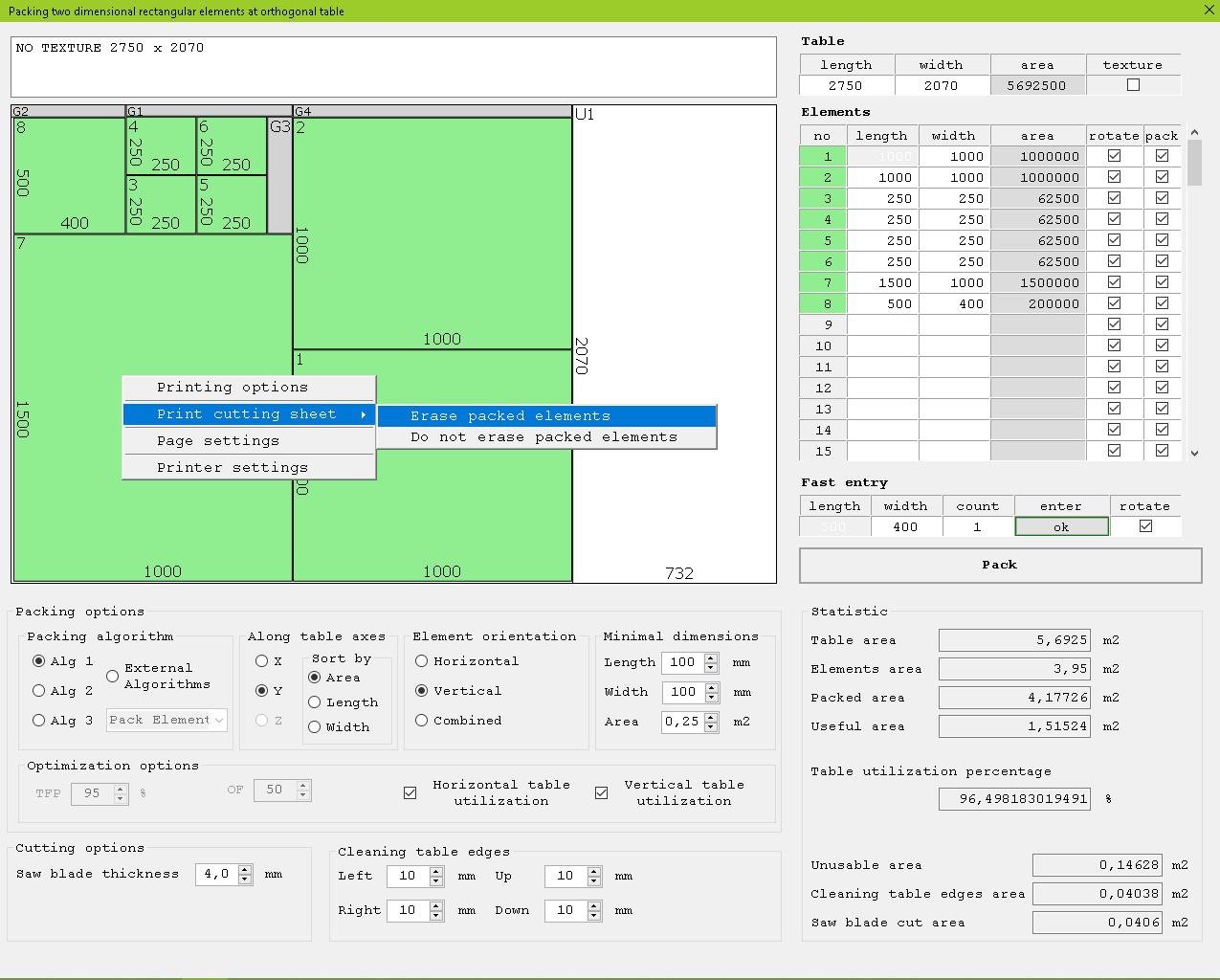
Task: Increase Minimal dimensions Length value
Action: [710, 657]
